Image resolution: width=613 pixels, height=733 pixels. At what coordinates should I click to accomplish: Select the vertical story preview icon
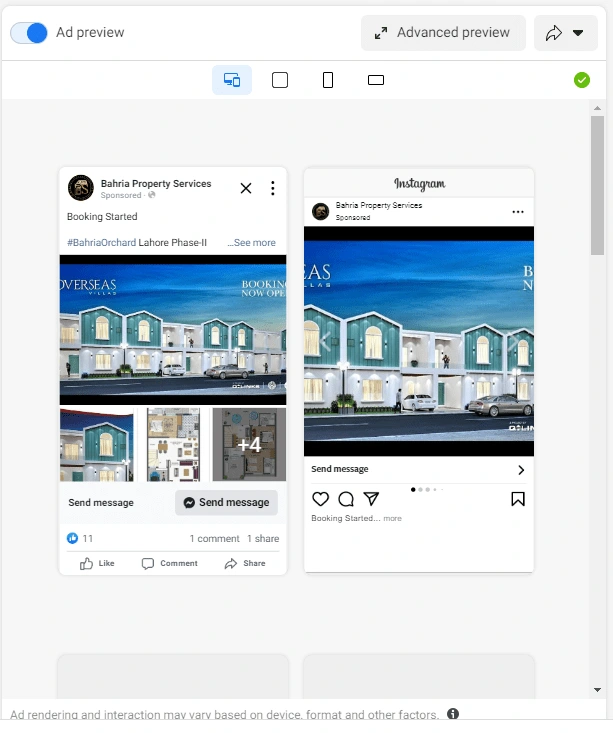coord(328,80)
